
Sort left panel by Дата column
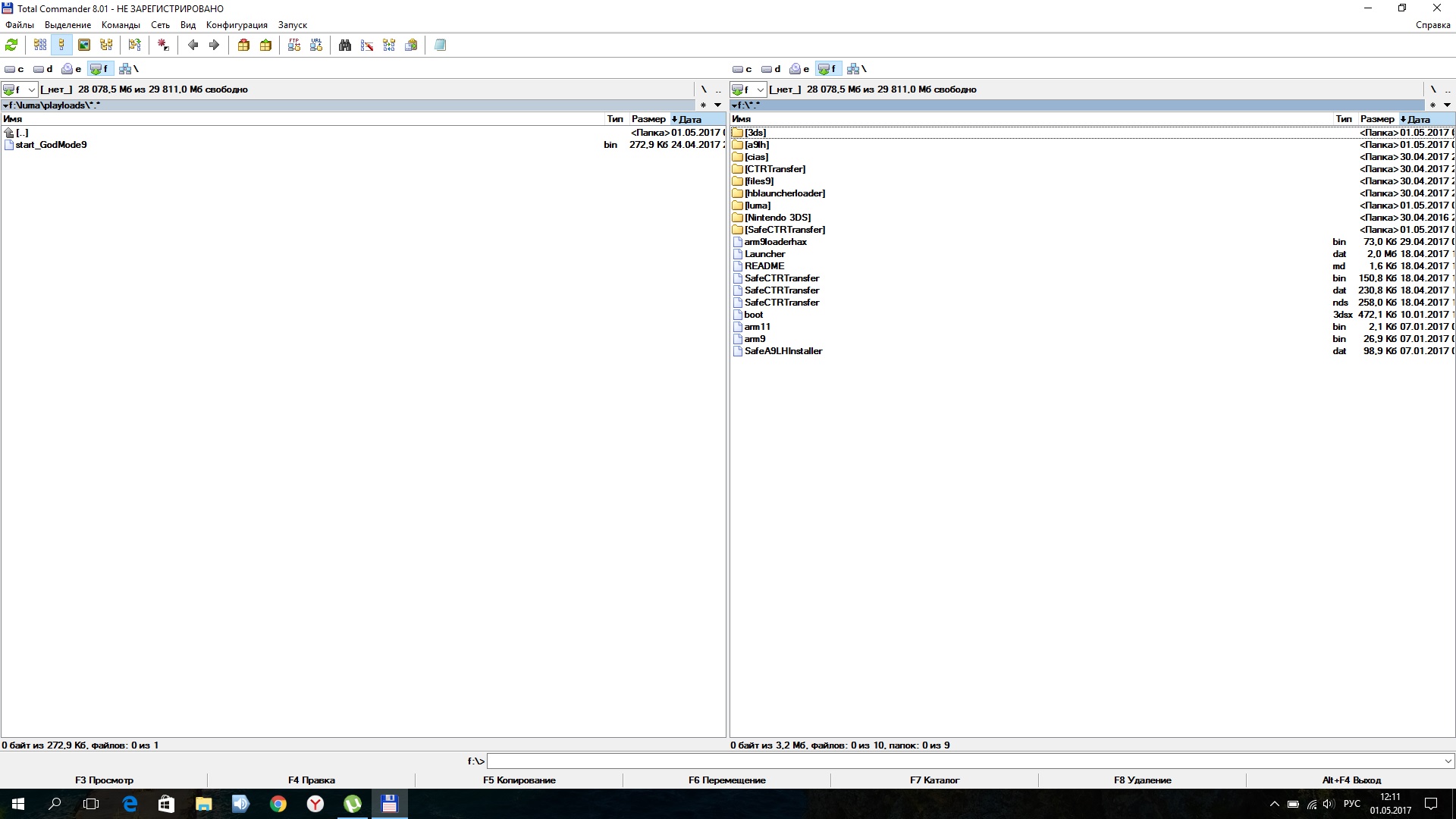tap(697, 119)
